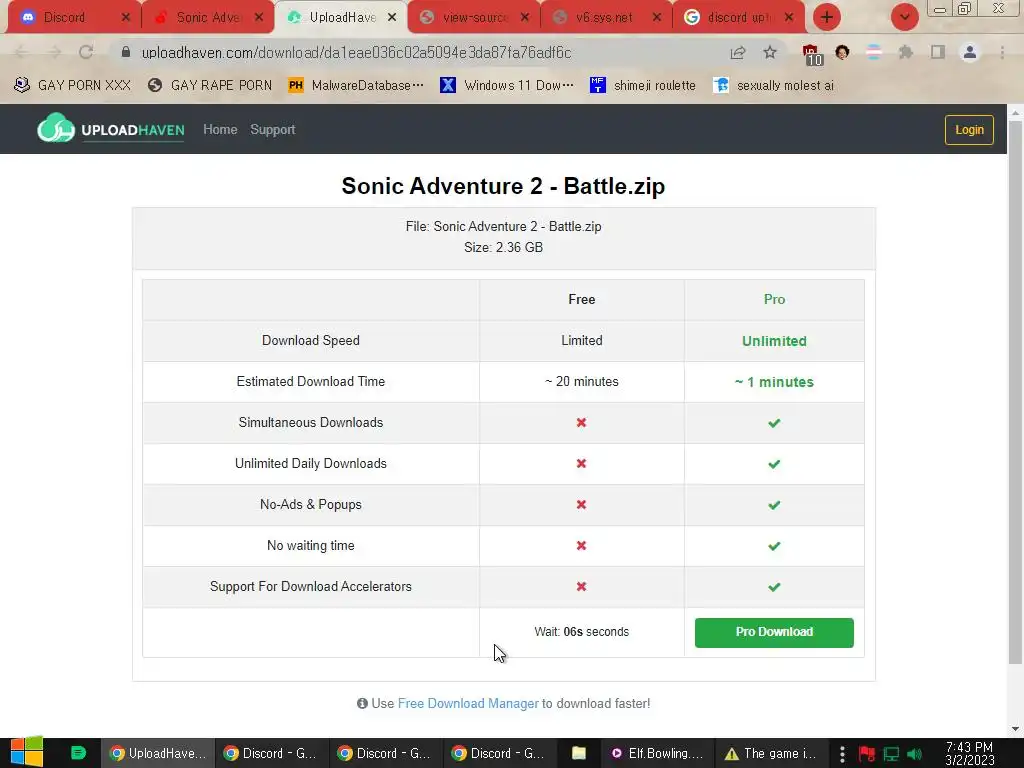Click the page vertical scrollbar thumb
Viewport: 1024px width, 768px height.
click(x=1015, y=392)
